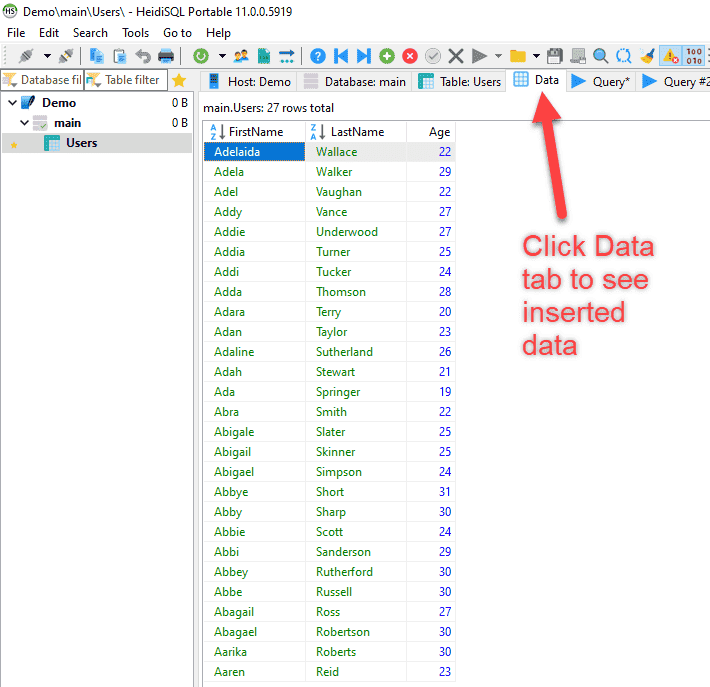Select the Users table in tree

click(x=82, y=143)
